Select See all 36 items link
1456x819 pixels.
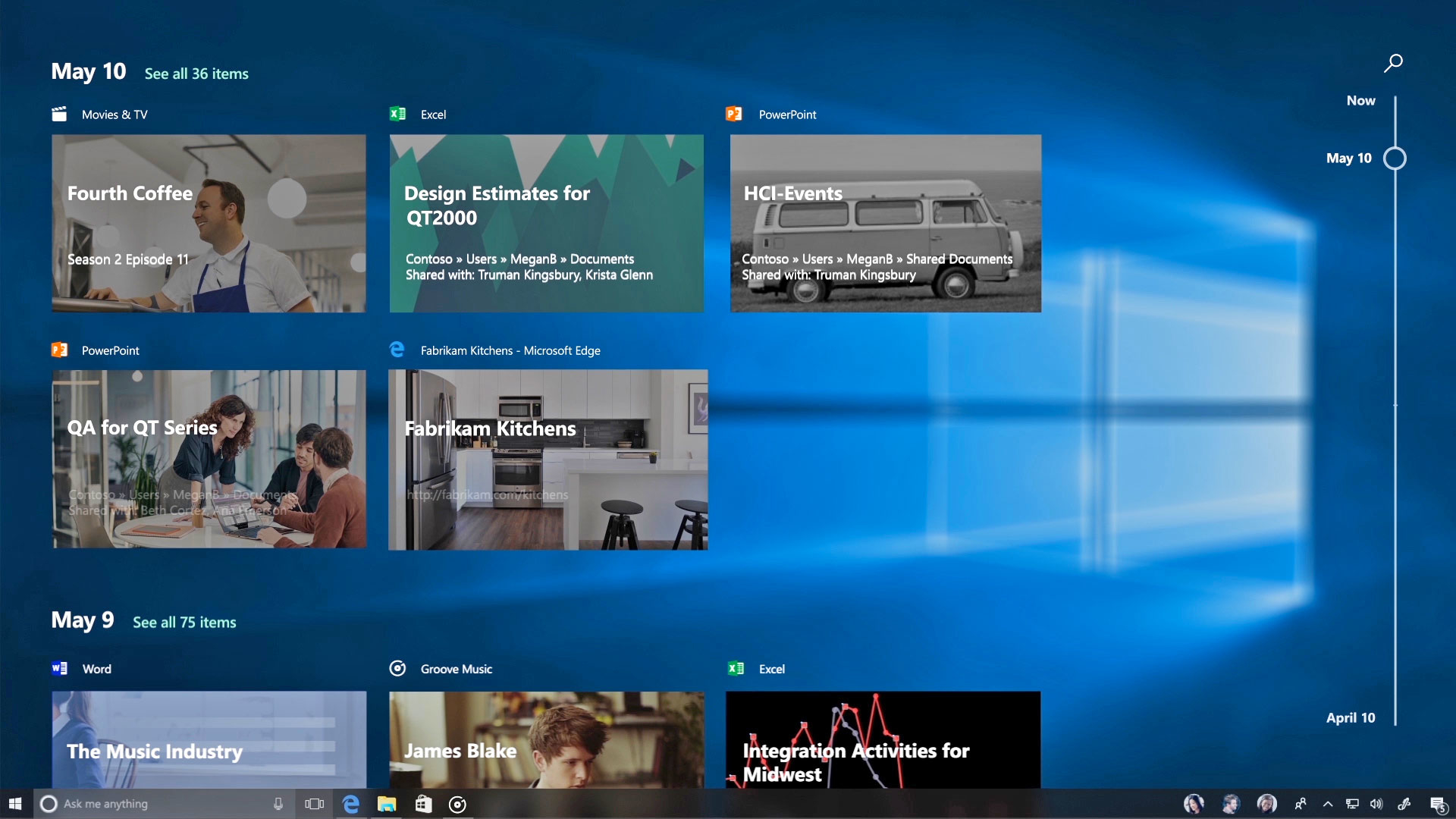point(197,72)
